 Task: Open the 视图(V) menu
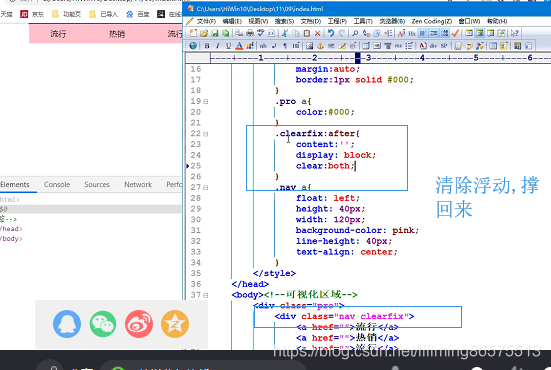tap(258, 21)
